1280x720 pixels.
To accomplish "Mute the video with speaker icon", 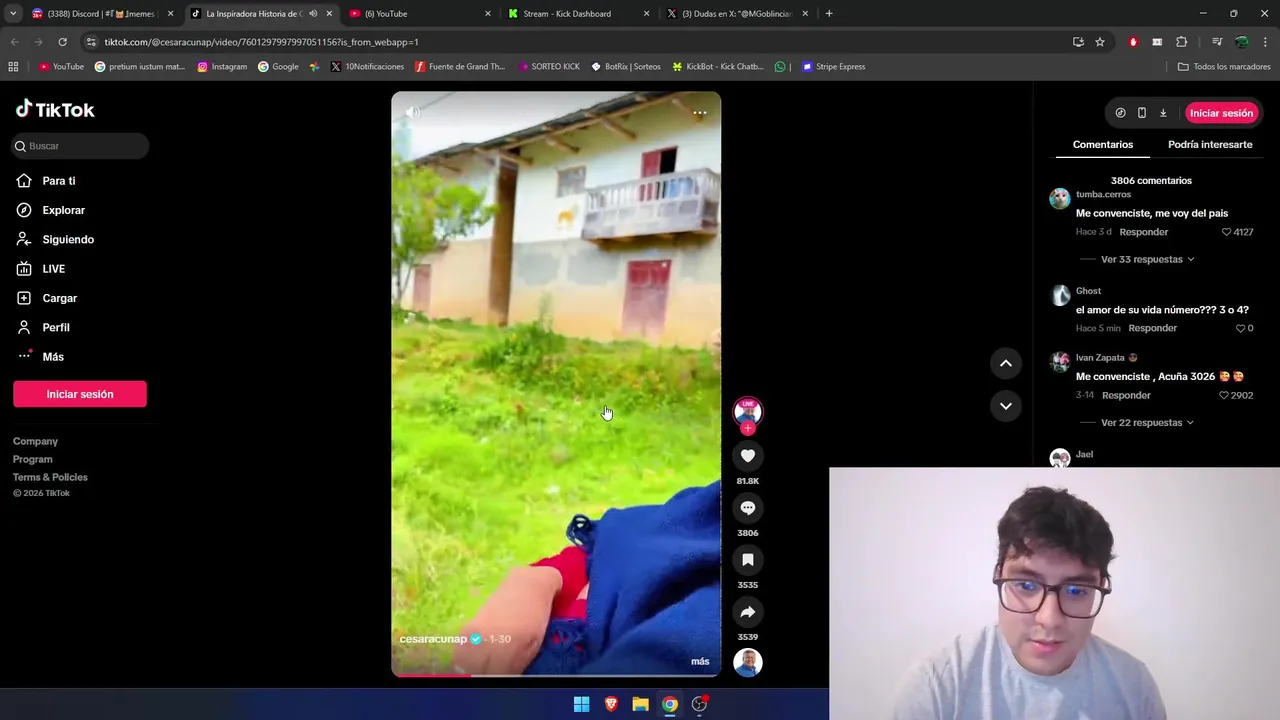I will click(412, 113).
